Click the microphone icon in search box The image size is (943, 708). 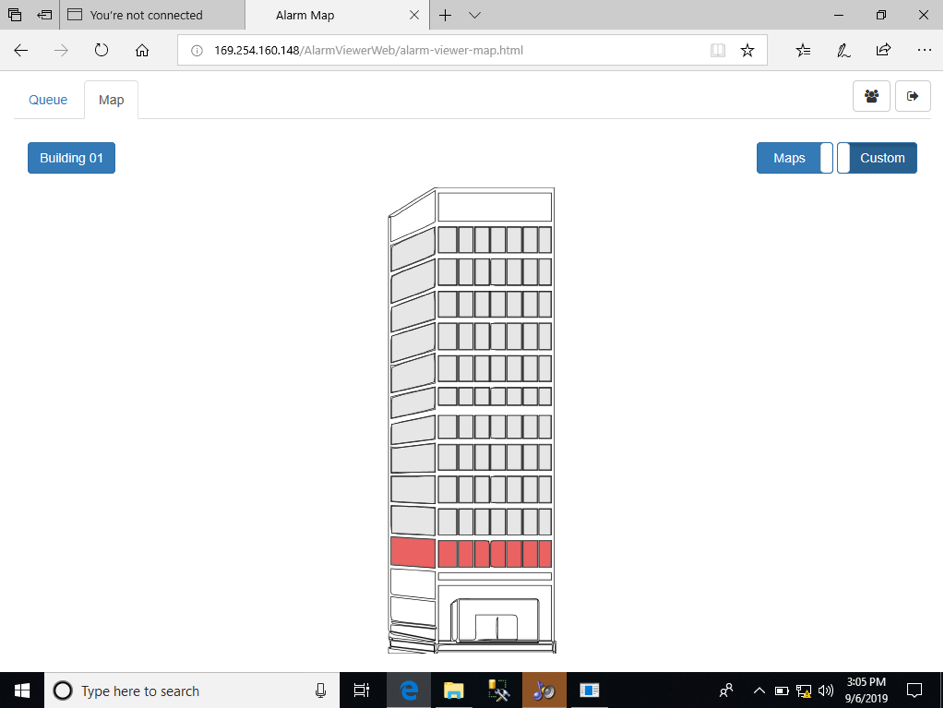[321, 691]
